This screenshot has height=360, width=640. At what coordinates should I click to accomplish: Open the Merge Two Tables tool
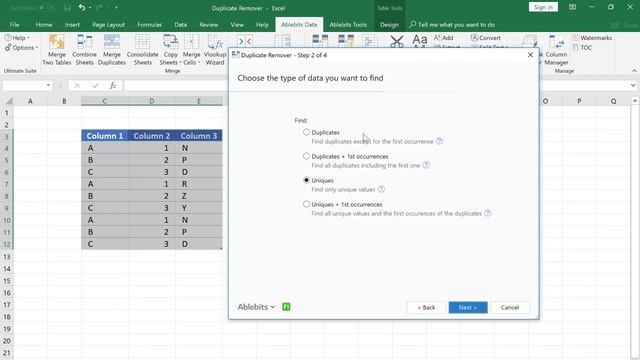[57, 50]
